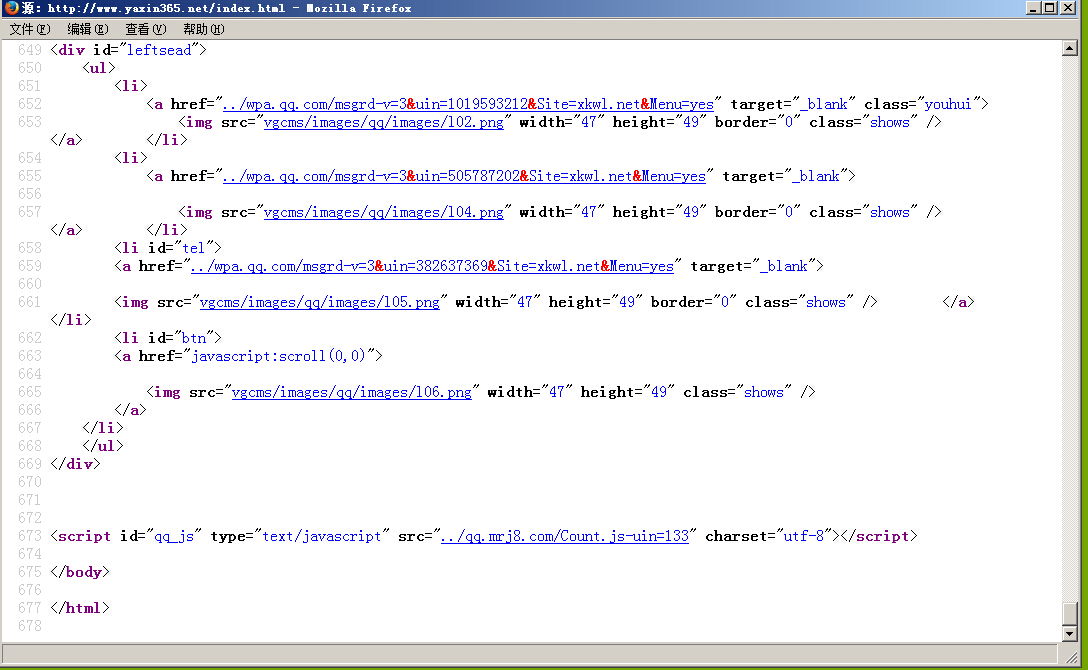The width and height of the screenshot is (1088, 670).
Task: Follow the l02.png image source link
Action: 383,122
